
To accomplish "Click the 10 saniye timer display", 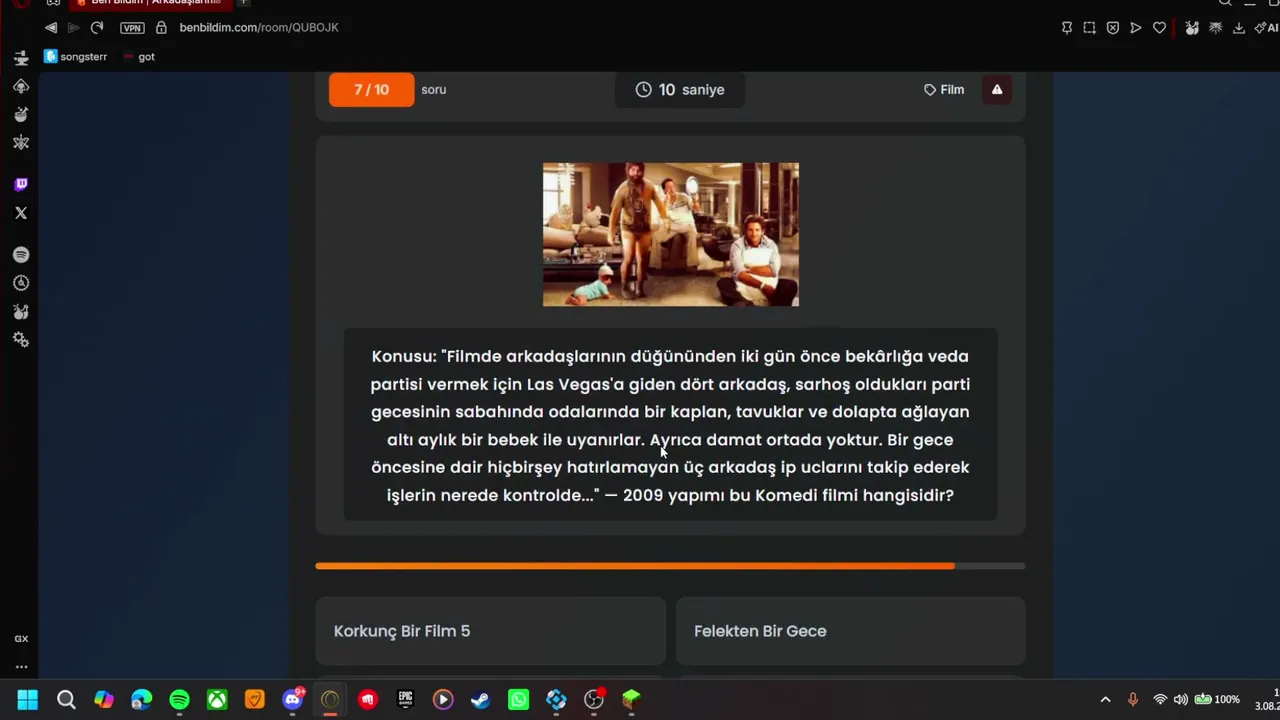I will [x=680, y=90].
